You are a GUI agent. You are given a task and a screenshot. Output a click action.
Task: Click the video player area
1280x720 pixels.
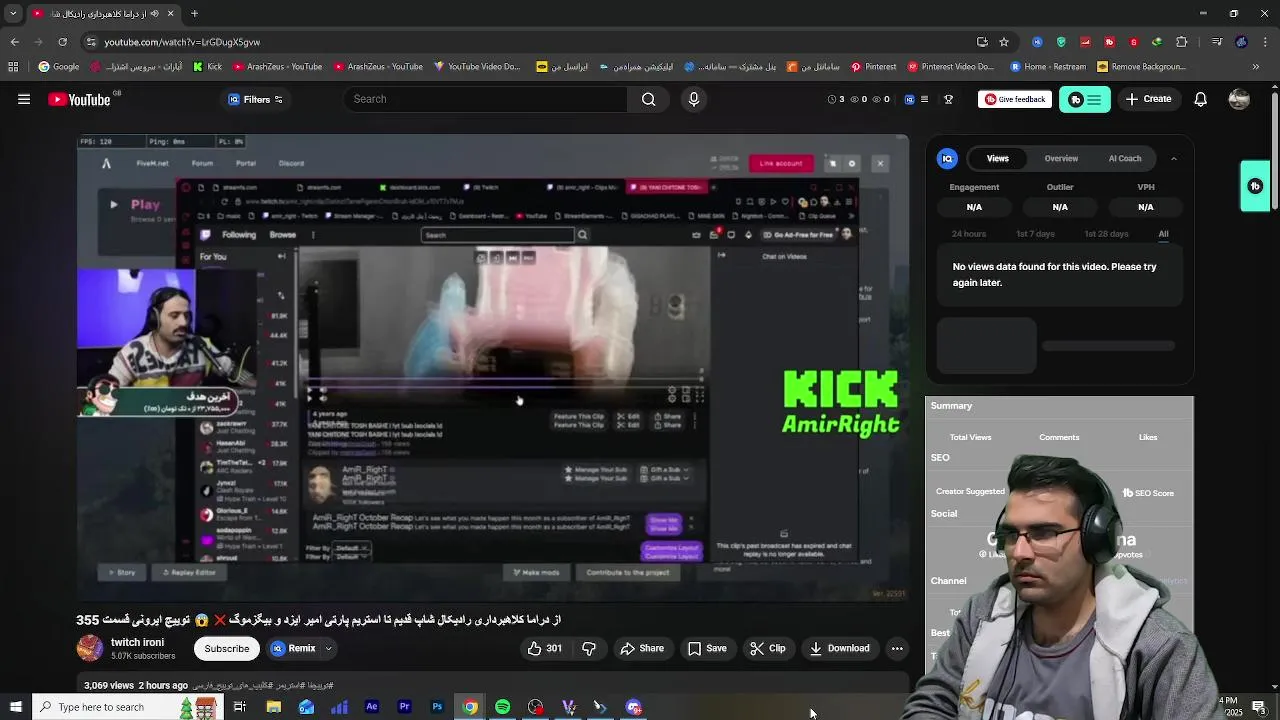click(493, 367)
